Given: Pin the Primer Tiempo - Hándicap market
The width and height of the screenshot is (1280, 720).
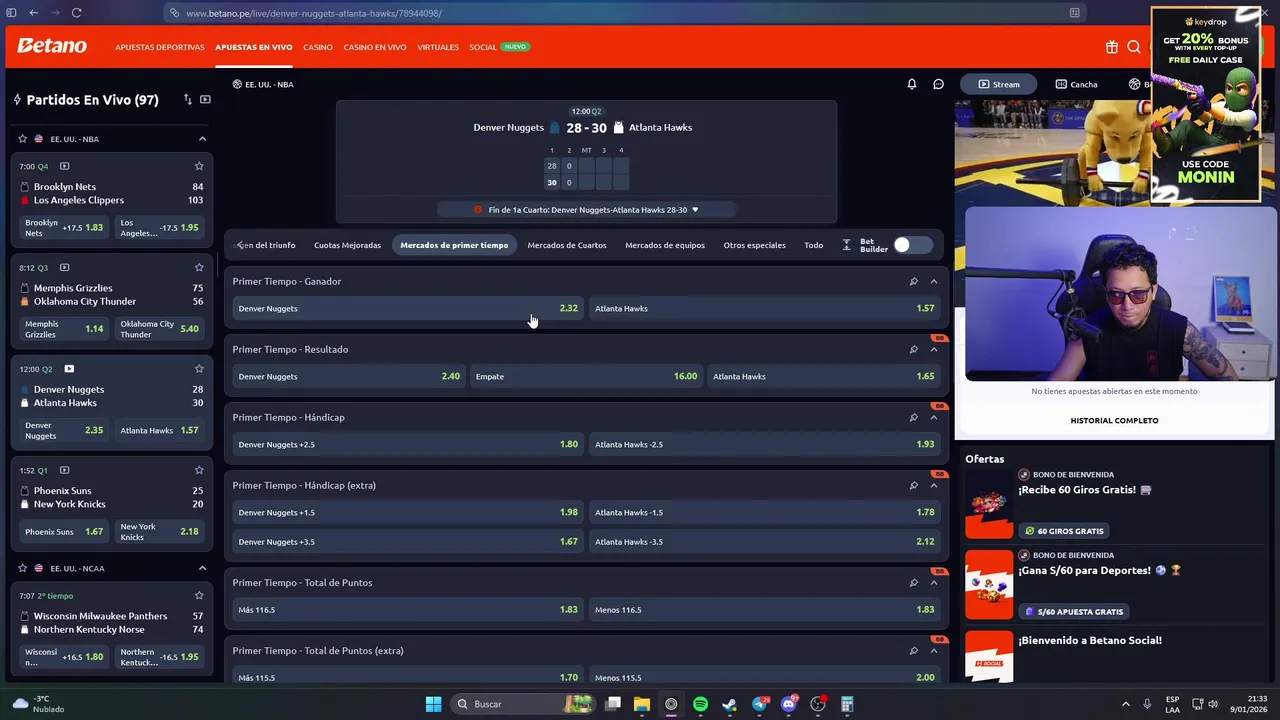Looking at the screenshot, I should tap(913, 418).
